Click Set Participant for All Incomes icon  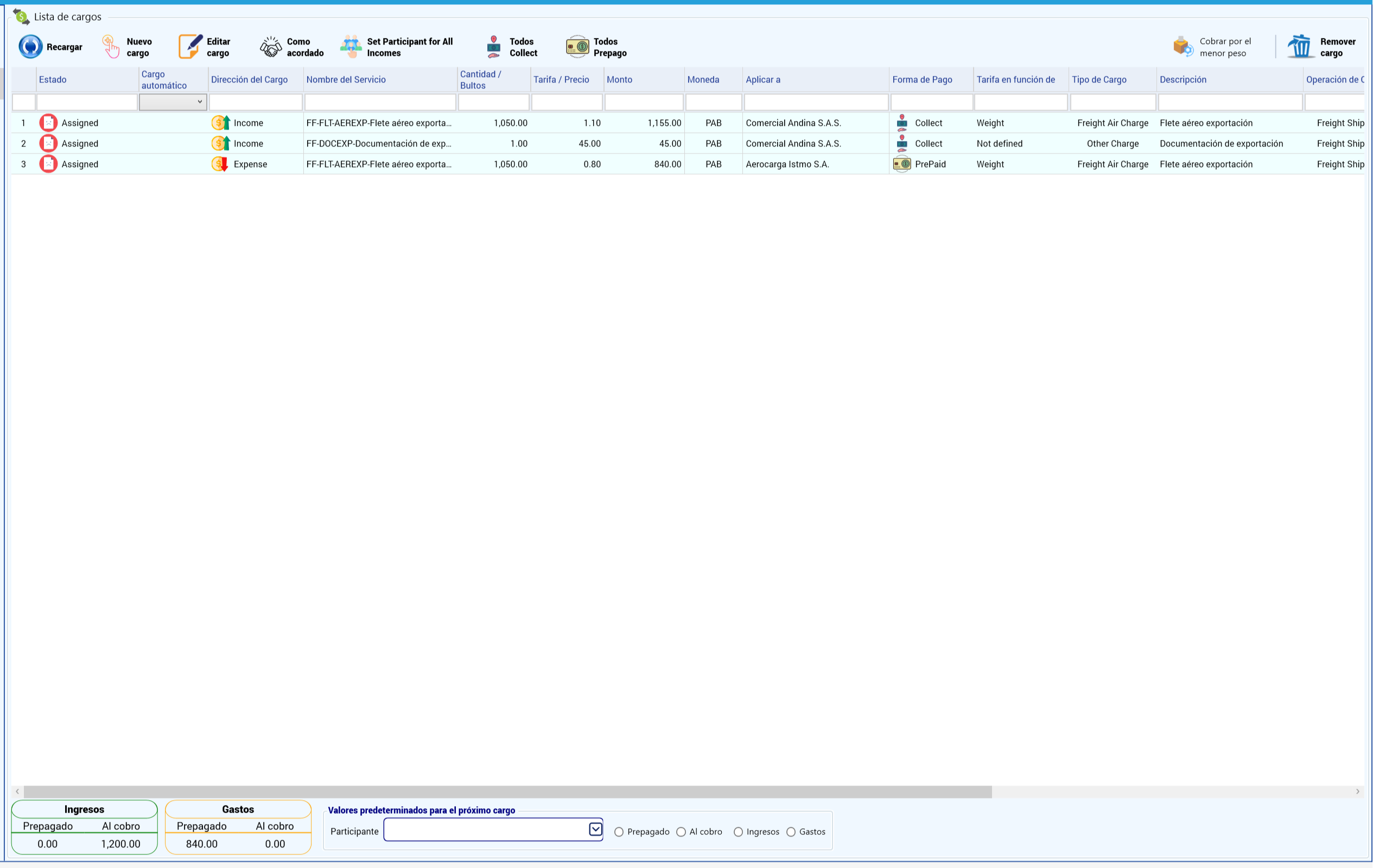(351, 47)
